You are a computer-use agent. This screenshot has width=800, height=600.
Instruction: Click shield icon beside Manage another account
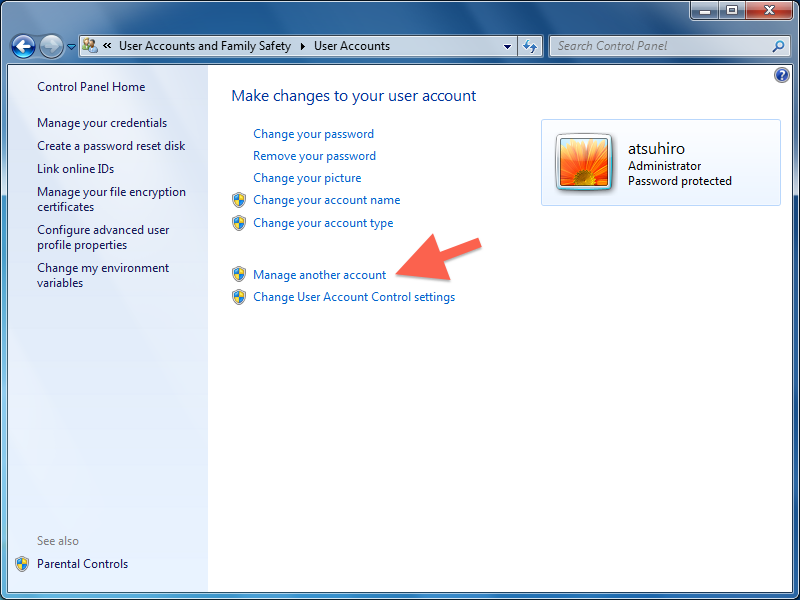239,274
